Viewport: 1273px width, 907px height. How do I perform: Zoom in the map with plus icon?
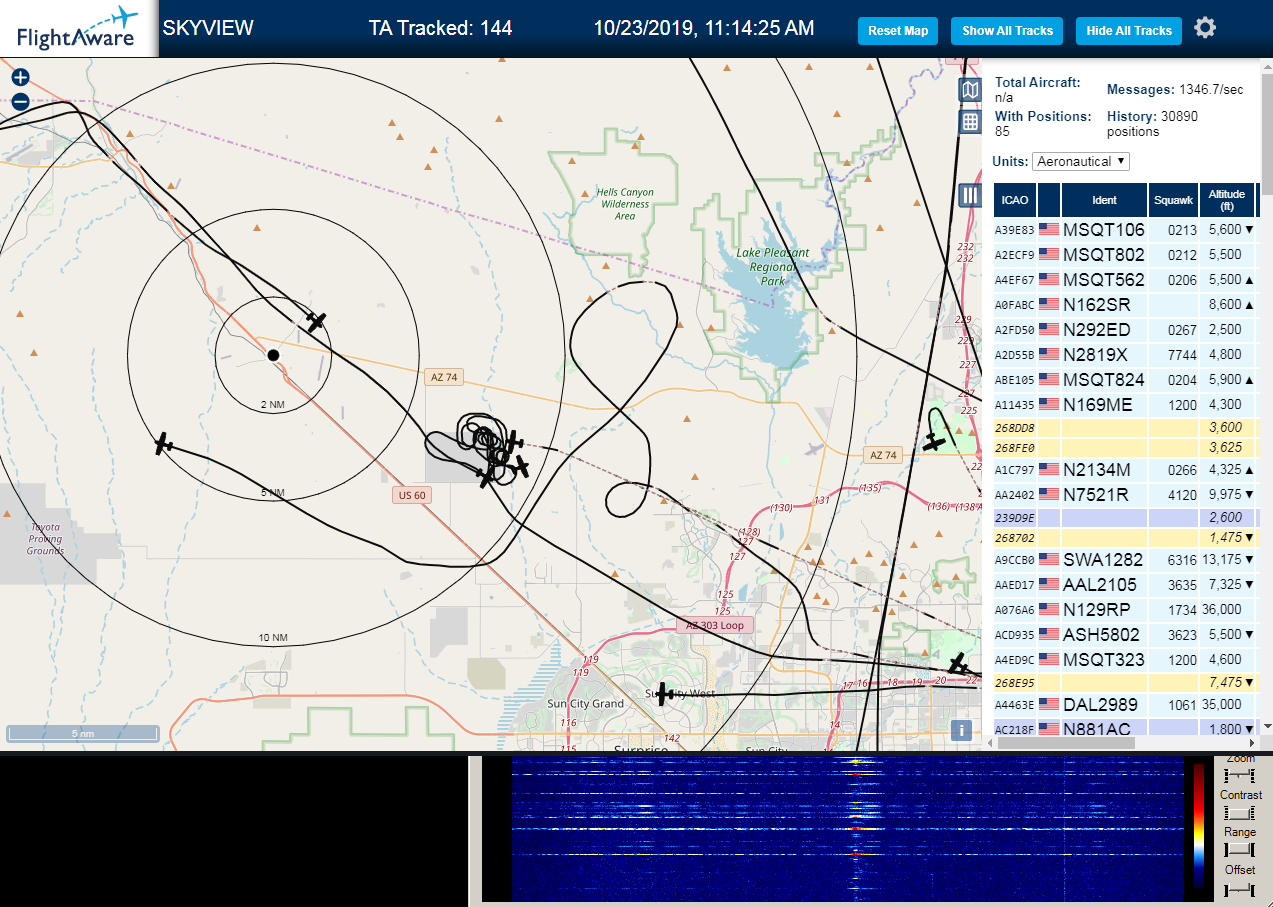click(x=21, y=77)
